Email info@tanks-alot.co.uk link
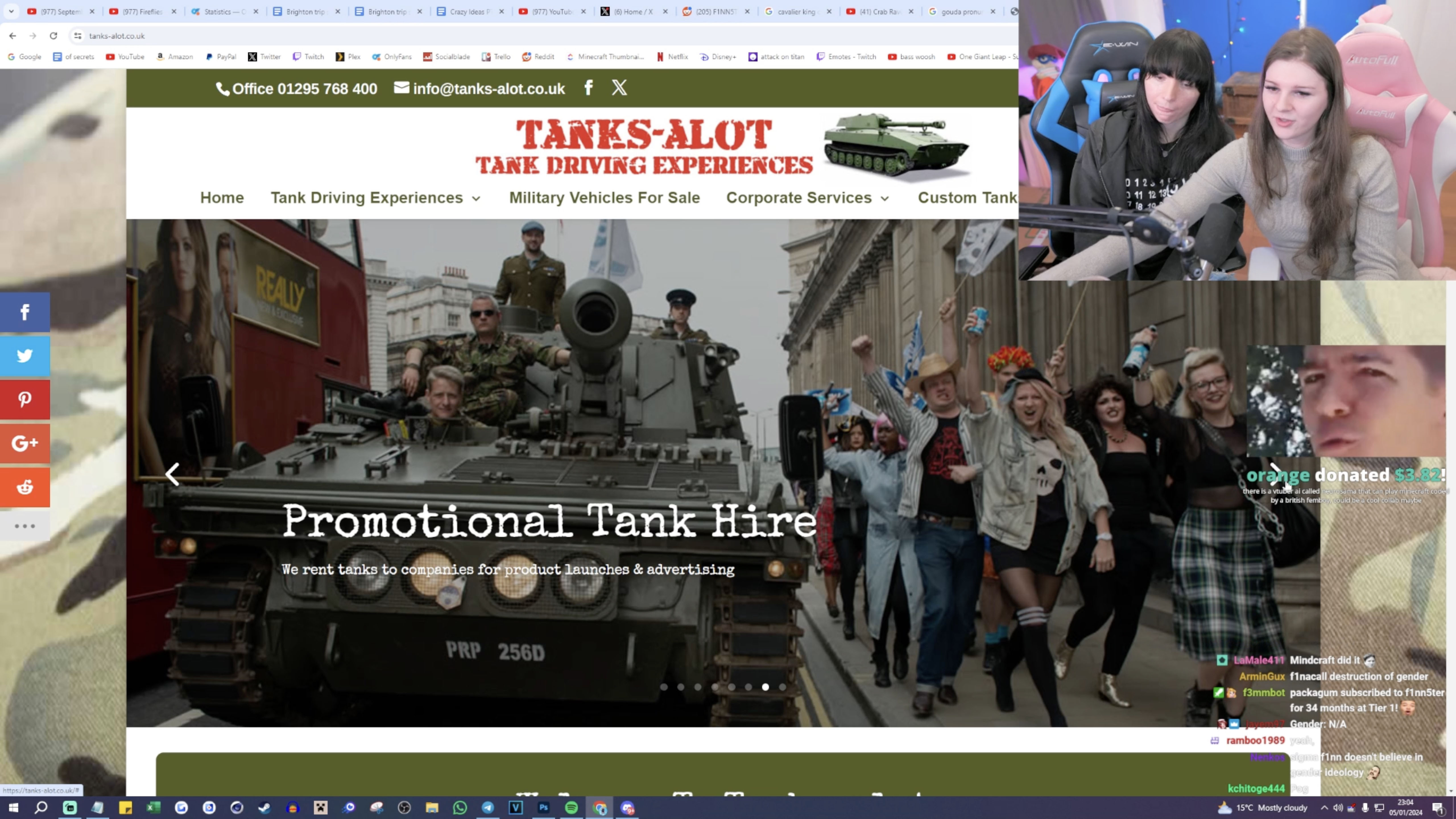 click(479, 88)
